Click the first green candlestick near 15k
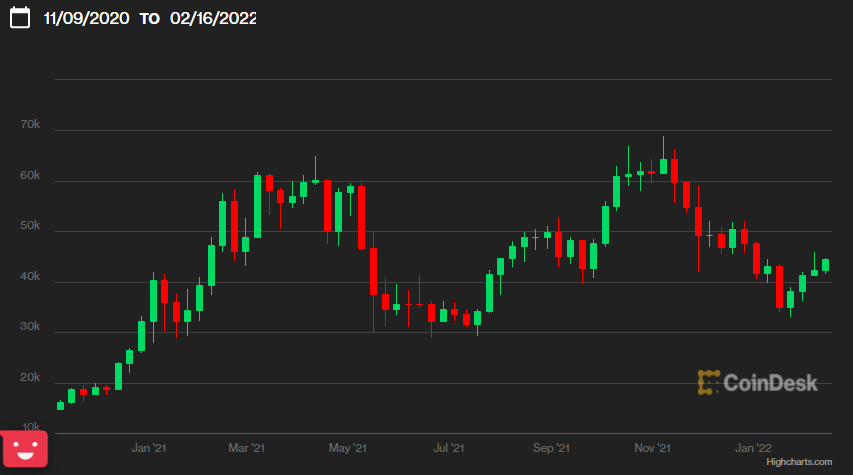This screenshot has width=853, height=475. 60,405
